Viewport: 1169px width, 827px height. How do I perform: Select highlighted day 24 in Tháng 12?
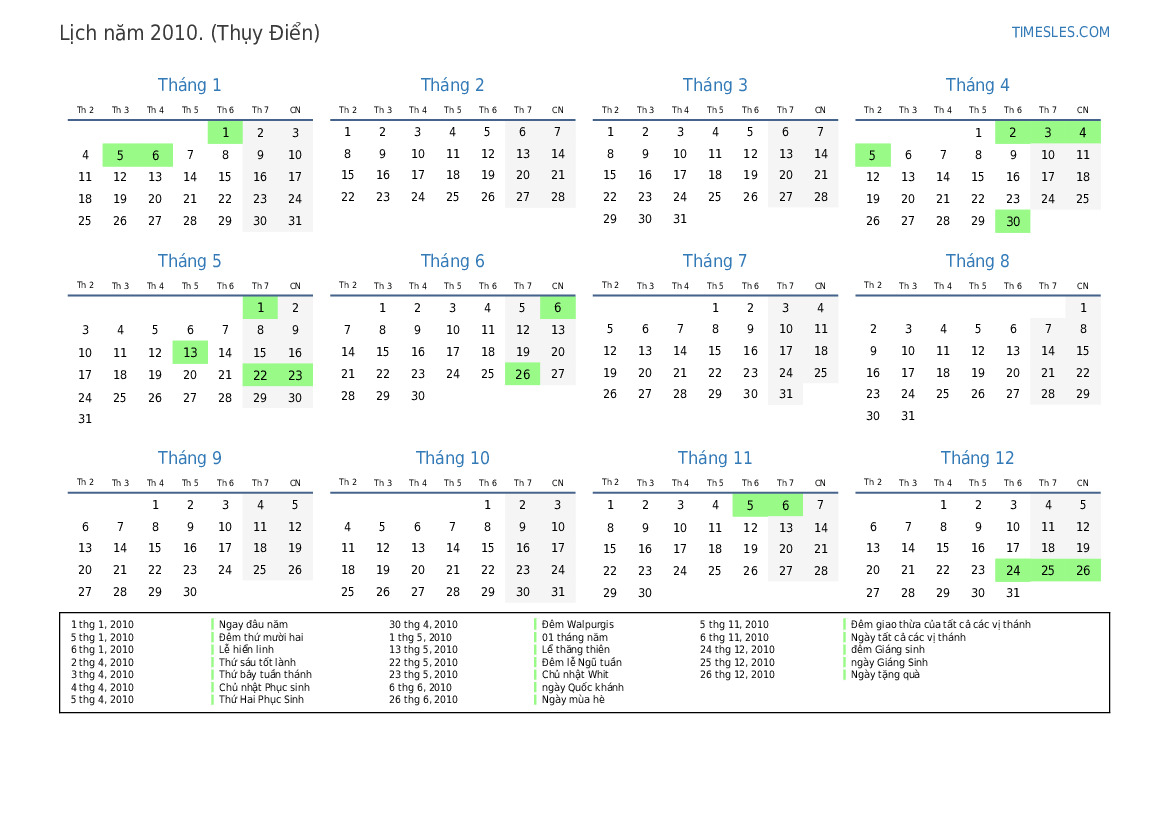(1012, 570)
